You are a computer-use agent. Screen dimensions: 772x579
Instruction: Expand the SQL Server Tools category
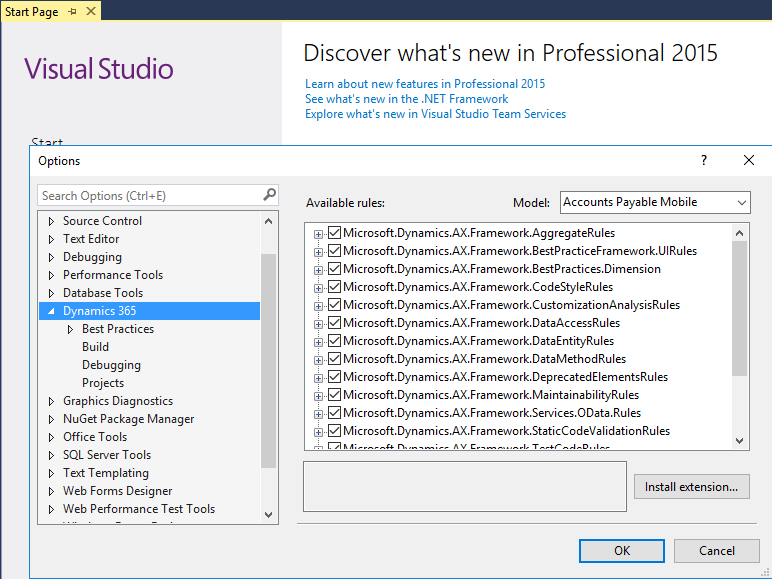(x=51, y=455)
